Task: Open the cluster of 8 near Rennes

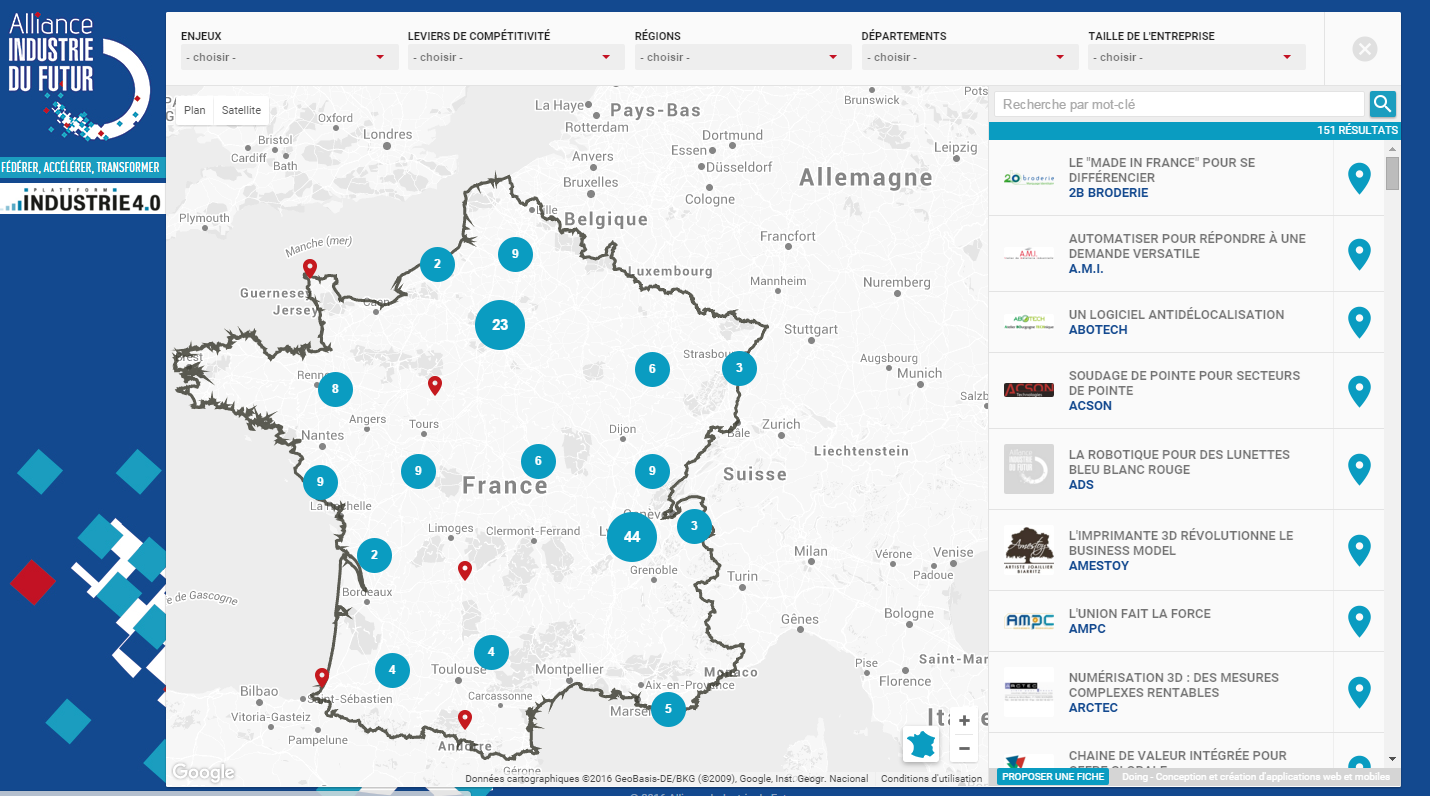Action: tap(335, 389)
